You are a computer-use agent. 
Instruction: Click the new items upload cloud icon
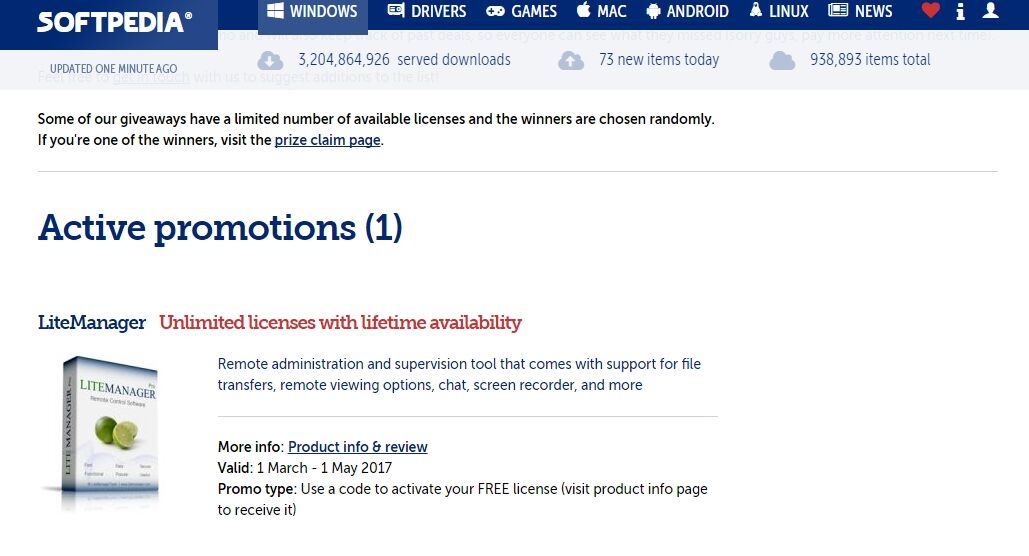[x=571, y=60]
